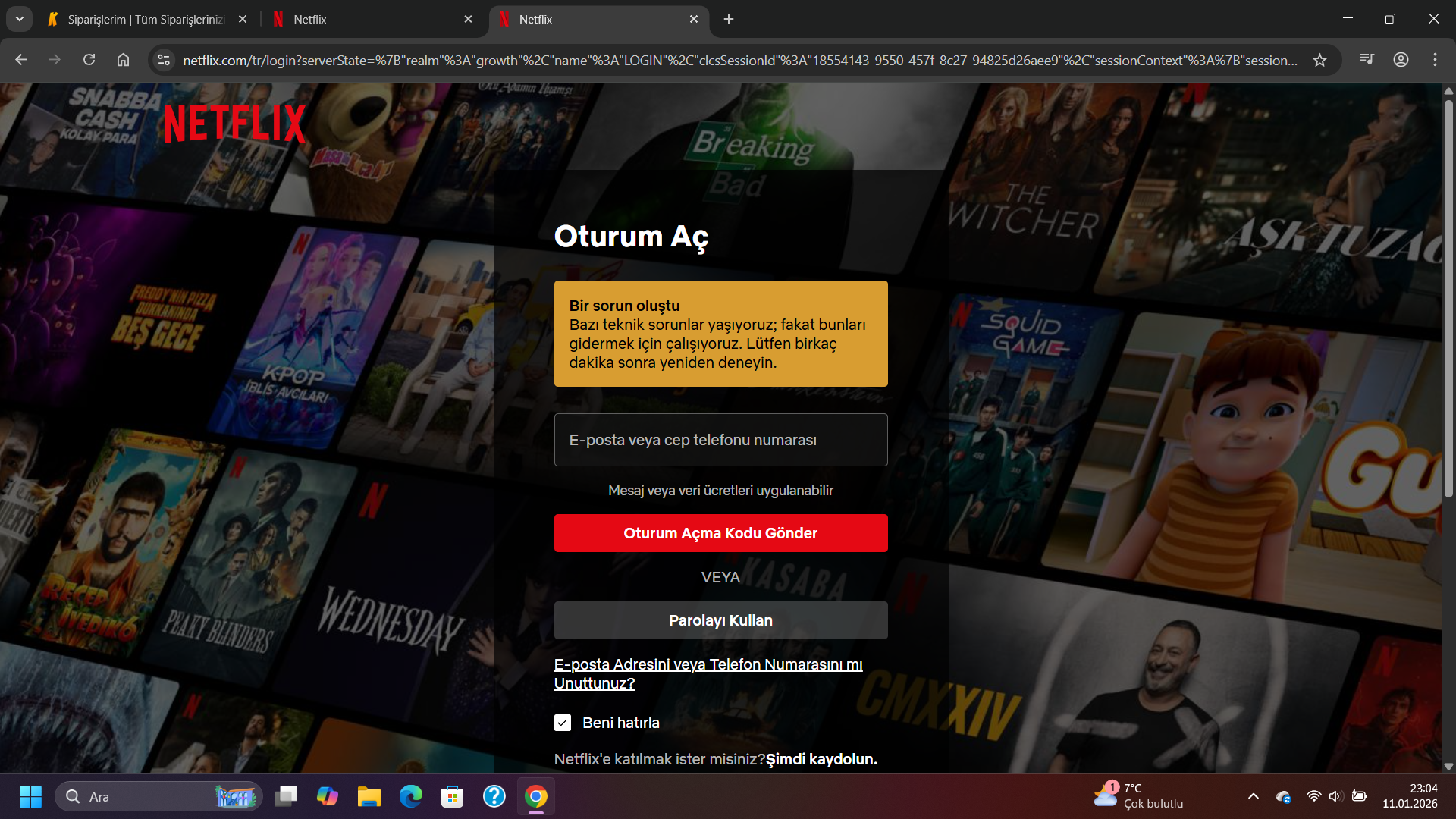The image size is (1456, 819).
Task: Open File Explorer from the taskbar
Action: tap(369, 796)
